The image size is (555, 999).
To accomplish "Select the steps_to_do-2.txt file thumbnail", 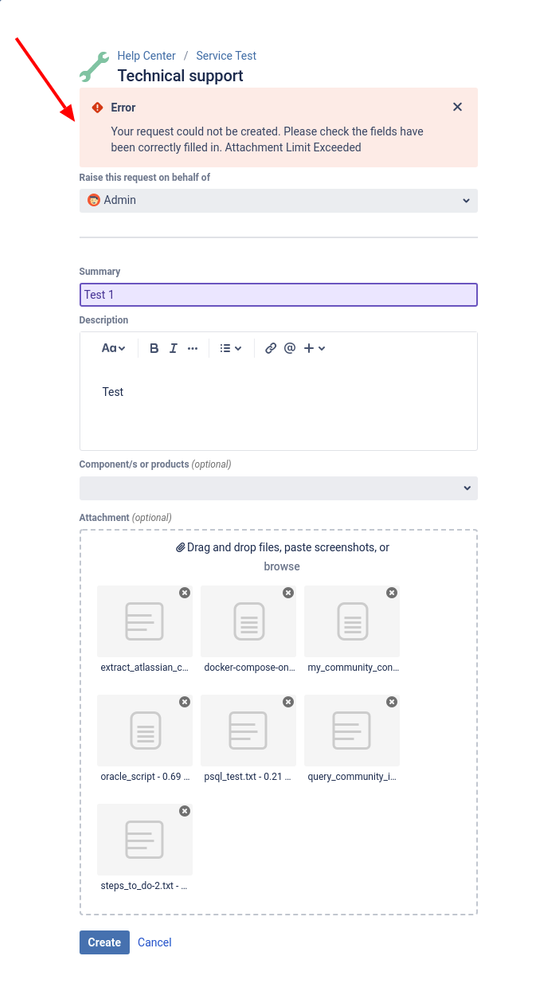I will 145,839.
